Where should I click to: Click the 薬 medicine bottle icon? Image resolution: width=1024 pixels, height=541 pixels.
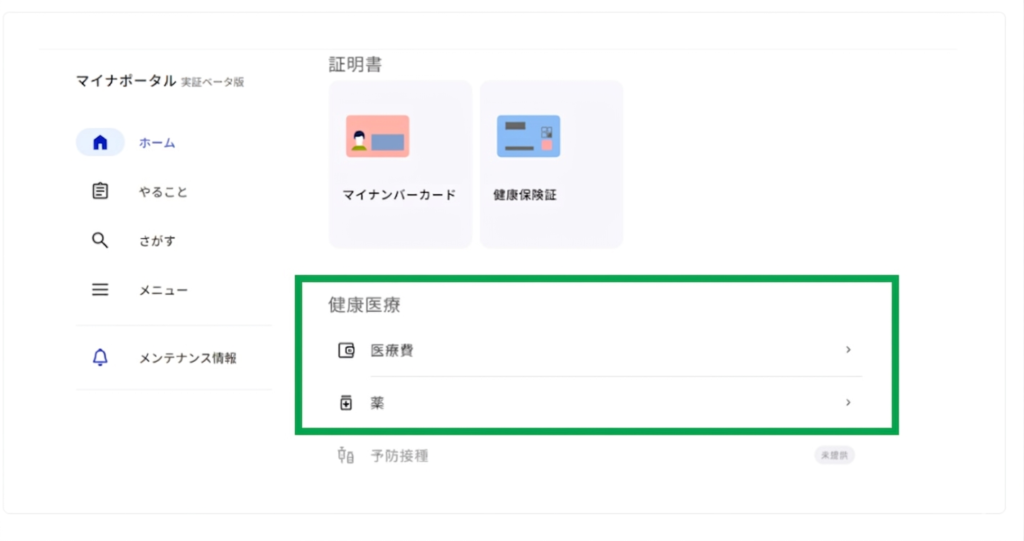click(347, 403)
